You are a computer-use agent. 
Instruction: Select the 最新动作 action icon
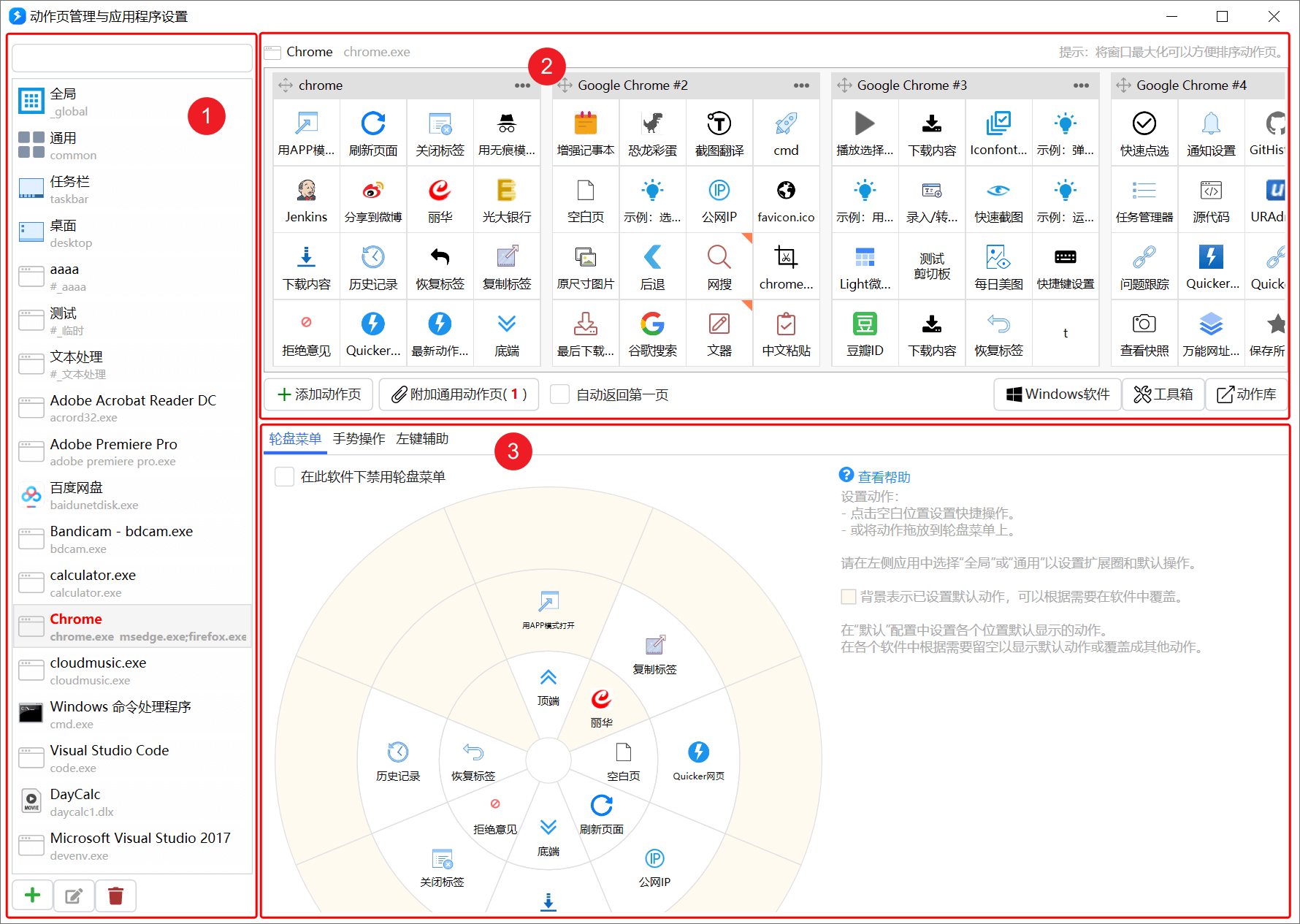[440, 333]
